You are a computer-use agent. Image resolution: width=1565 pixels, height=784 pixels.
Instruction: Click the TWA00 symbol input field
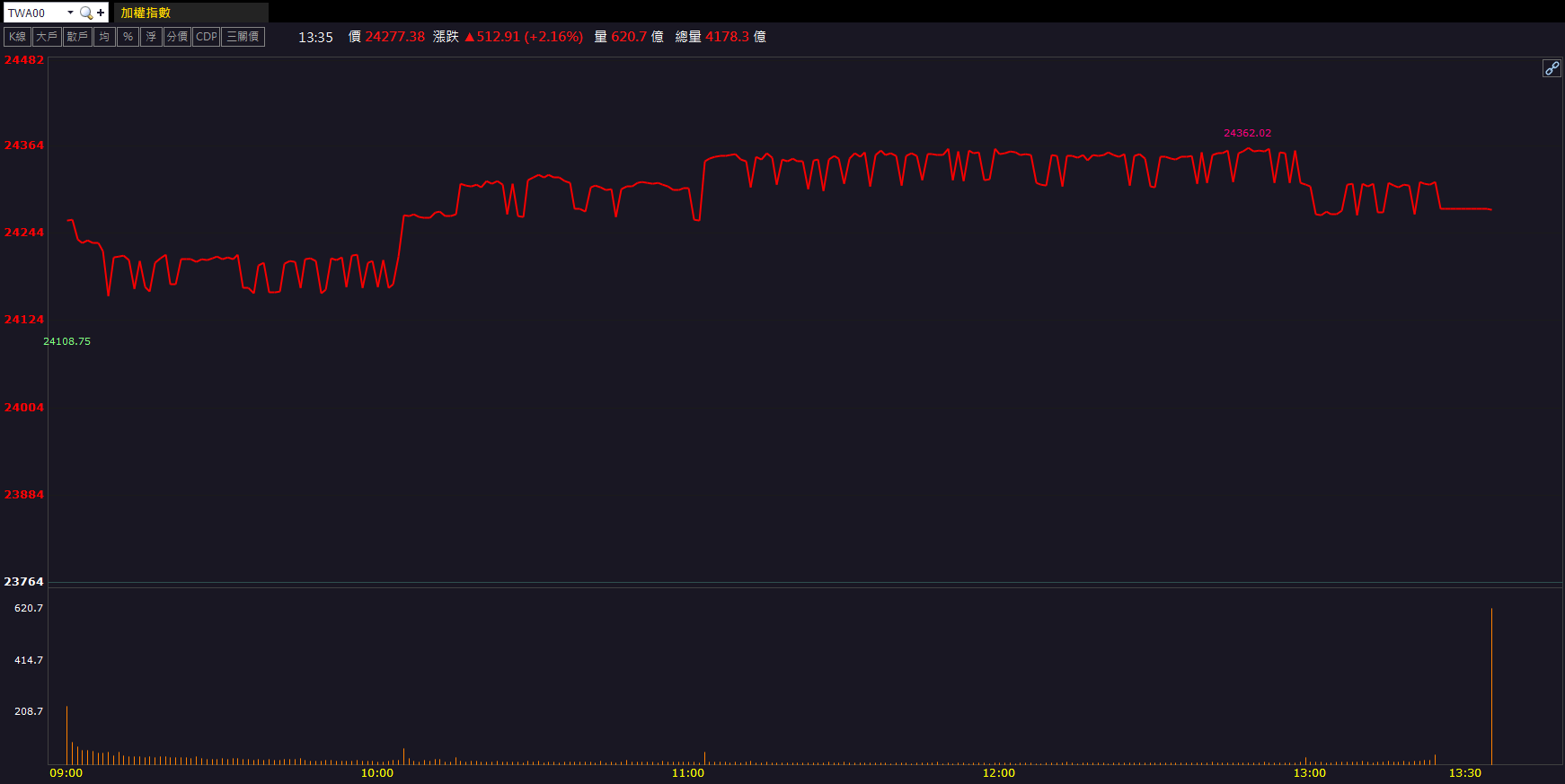point(34,13)
